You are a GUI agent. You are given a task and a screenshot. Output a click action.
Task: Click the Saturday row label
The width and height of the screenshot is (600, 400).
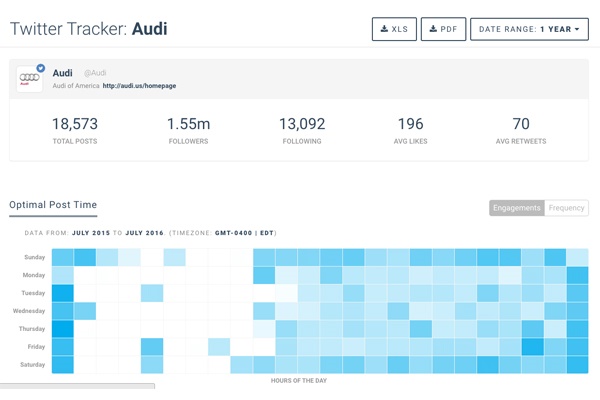click(x=33, y=365)
